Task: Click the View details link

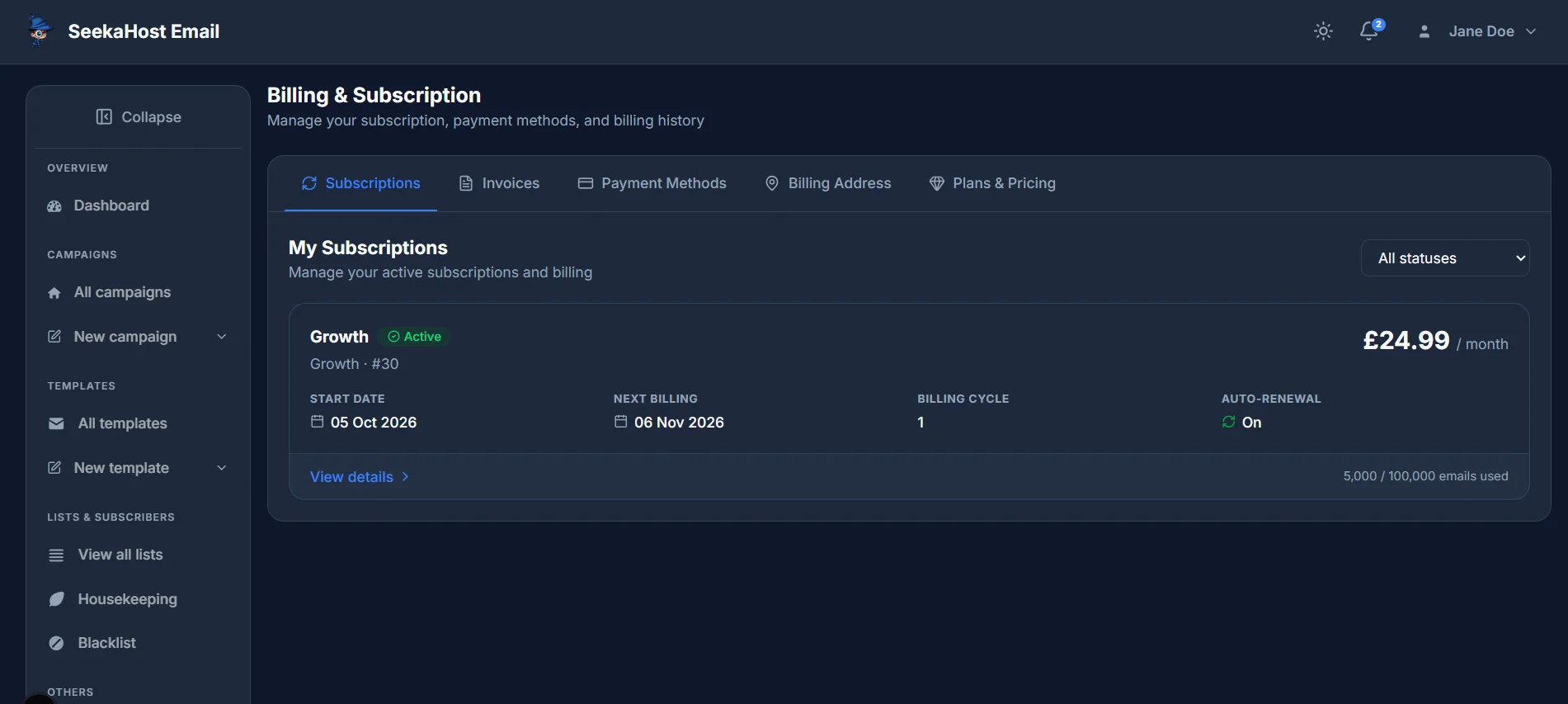Action: [x=360, y=477]
